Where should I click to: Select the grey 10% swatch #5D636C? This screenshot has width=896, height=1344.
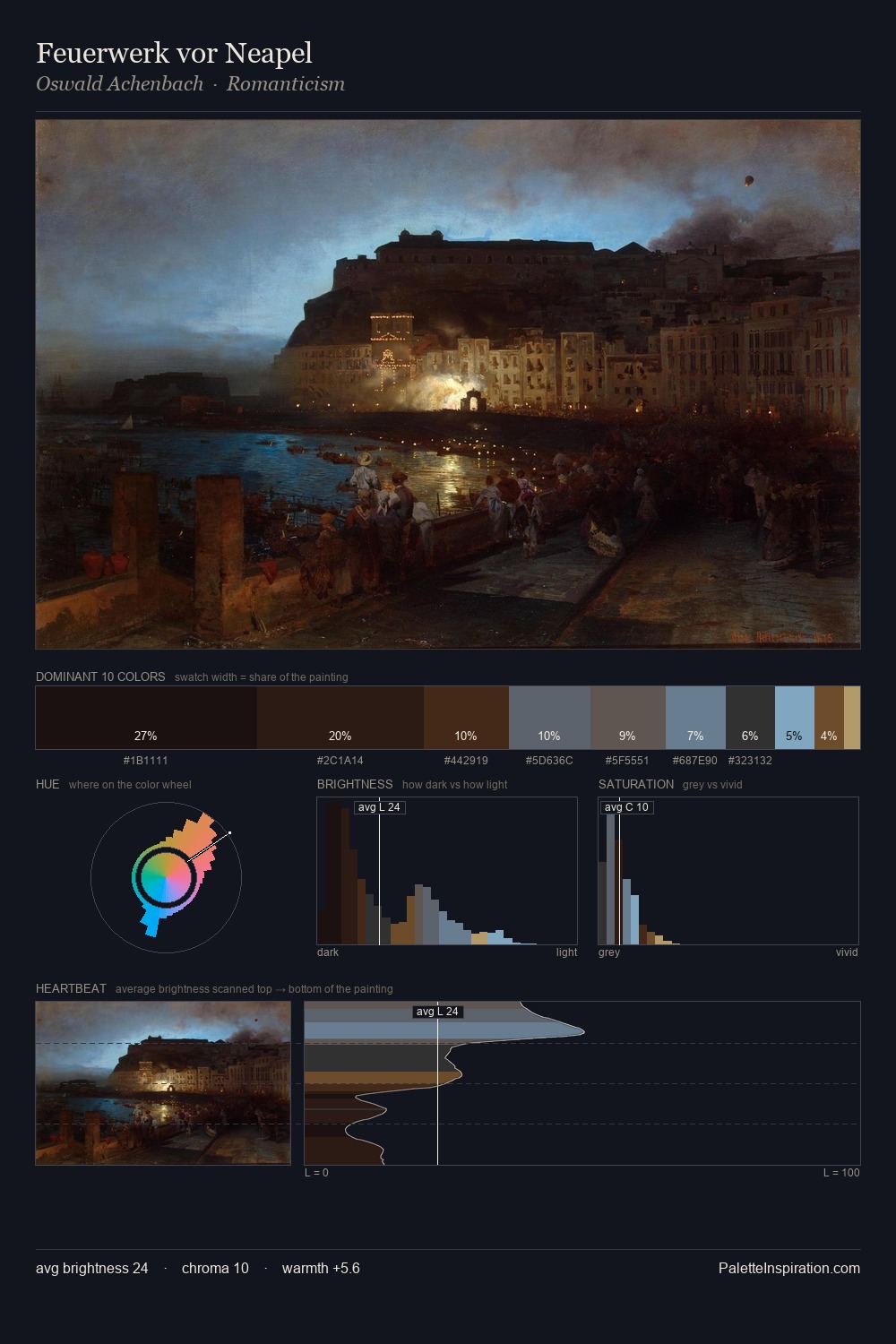[x=549, y=718]
